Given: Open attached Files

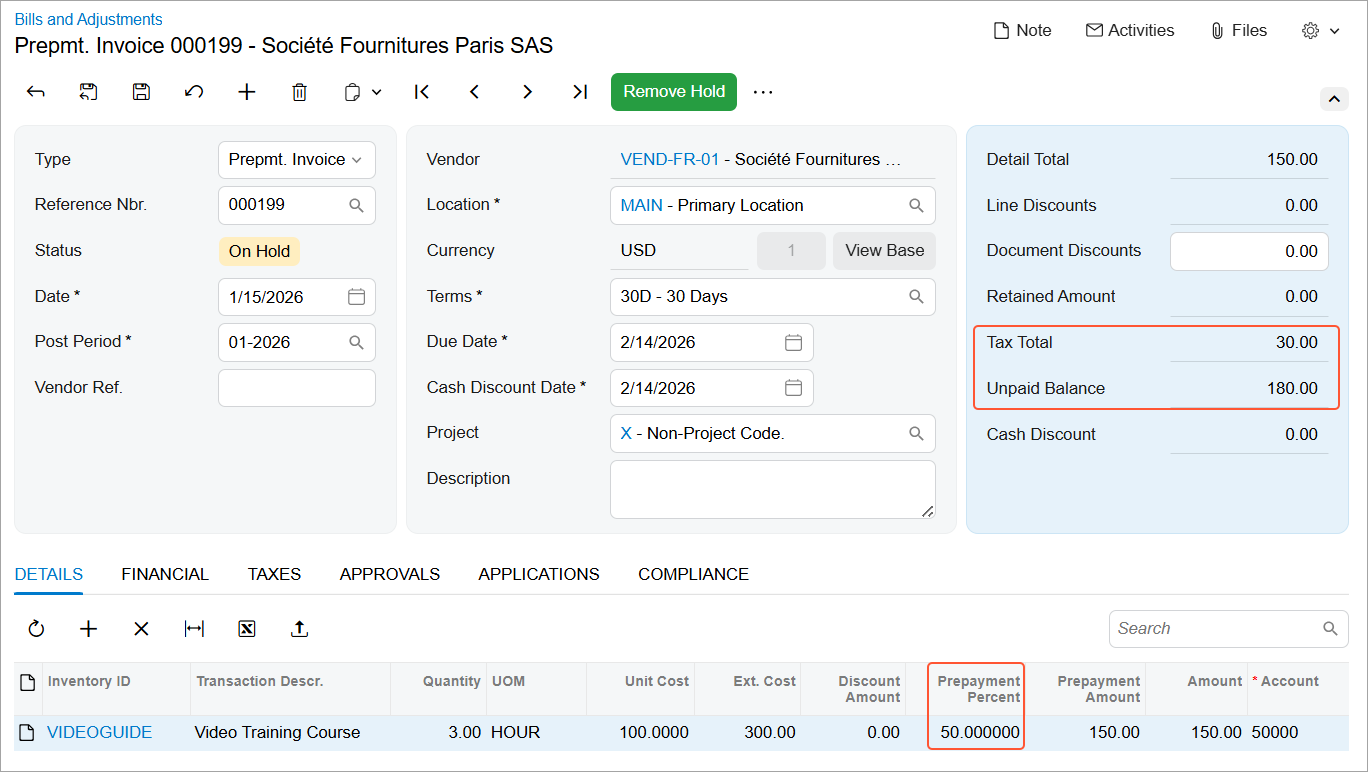Looking at the screenshot, I should (1239, 31).
